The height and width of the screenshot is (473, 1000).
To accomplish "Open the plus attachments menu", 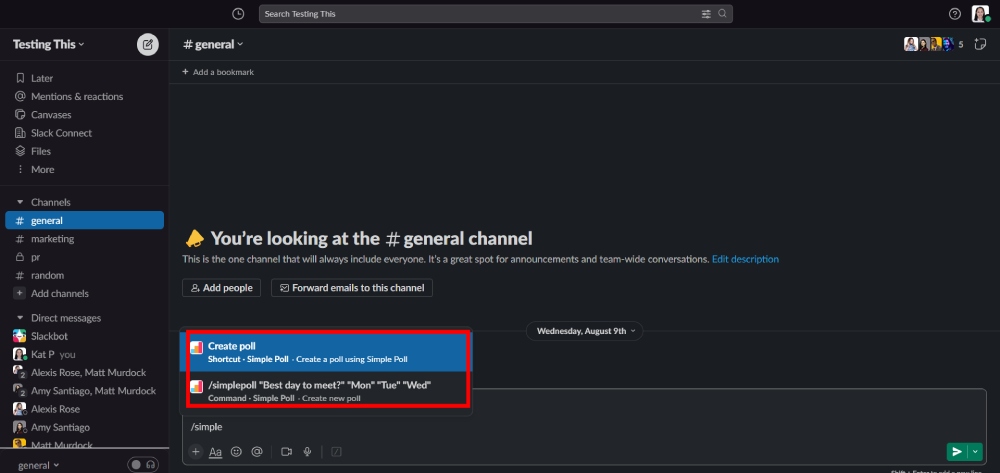I will click(196, 451).
